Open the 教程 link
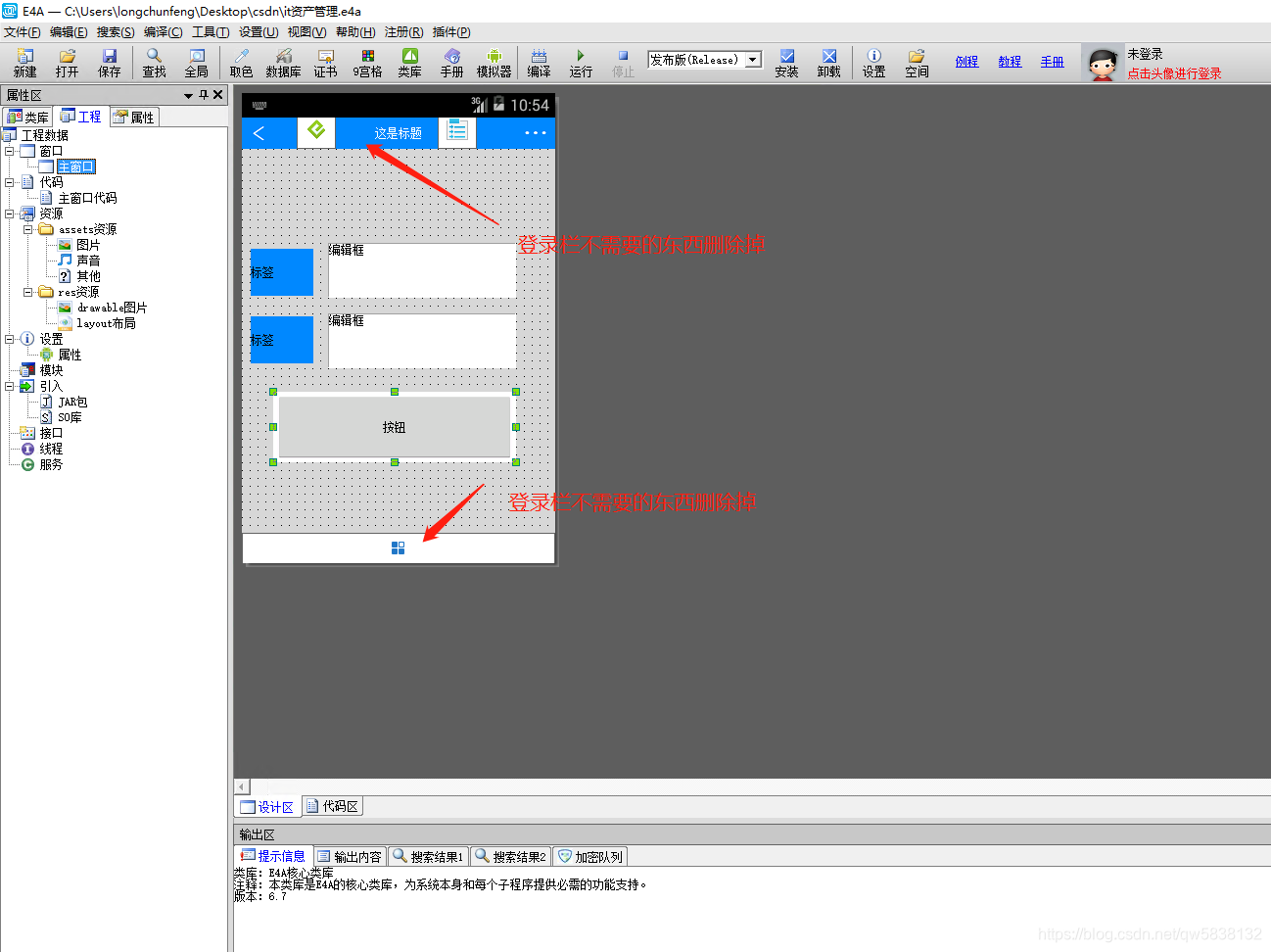Viewport: 1271px width, 952px height. (x=1010, y=62)
